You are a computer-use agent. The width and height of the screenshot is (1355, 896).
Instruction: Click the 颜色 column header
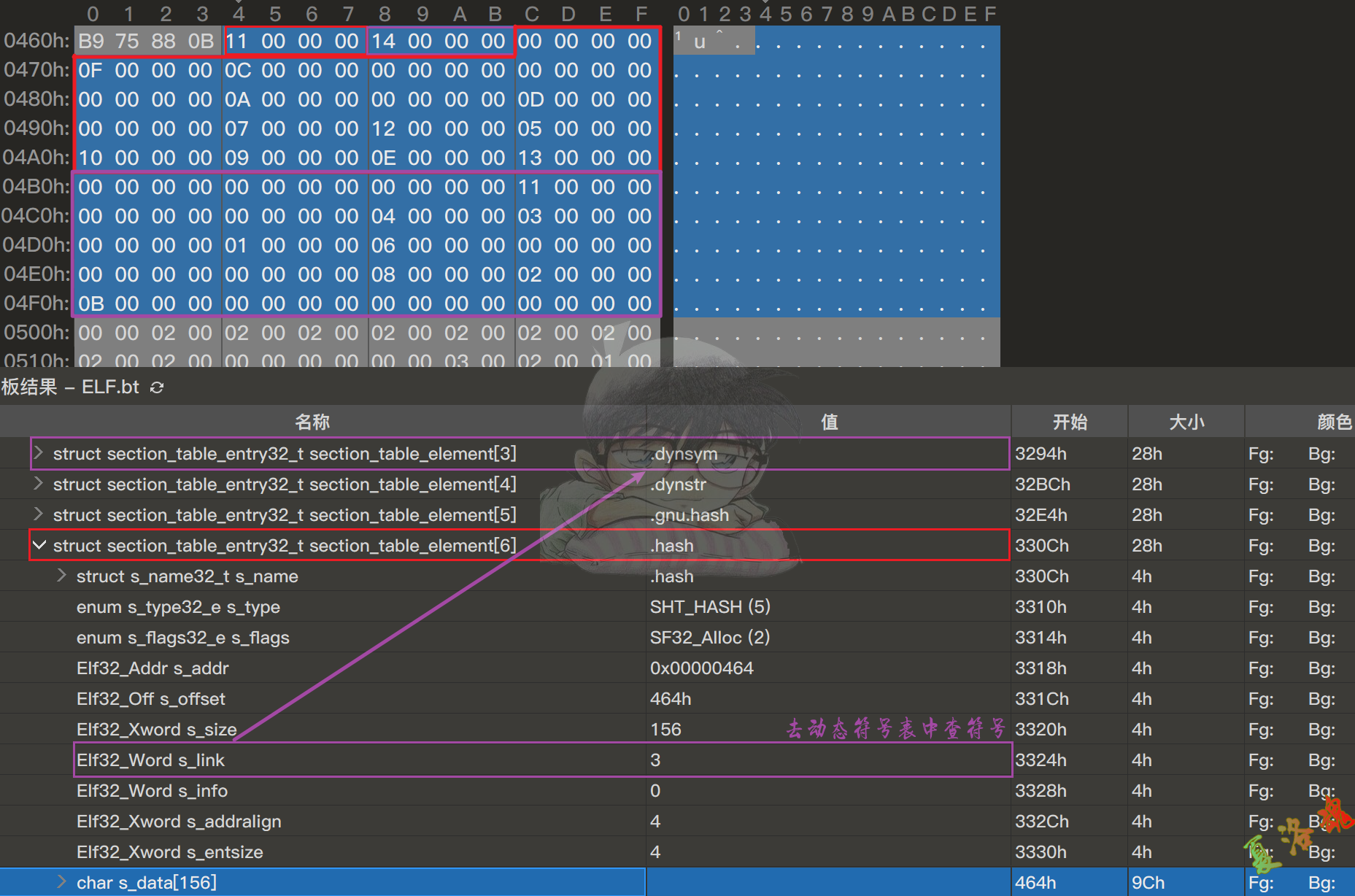pyautogui.click(x=1334, y=422)
